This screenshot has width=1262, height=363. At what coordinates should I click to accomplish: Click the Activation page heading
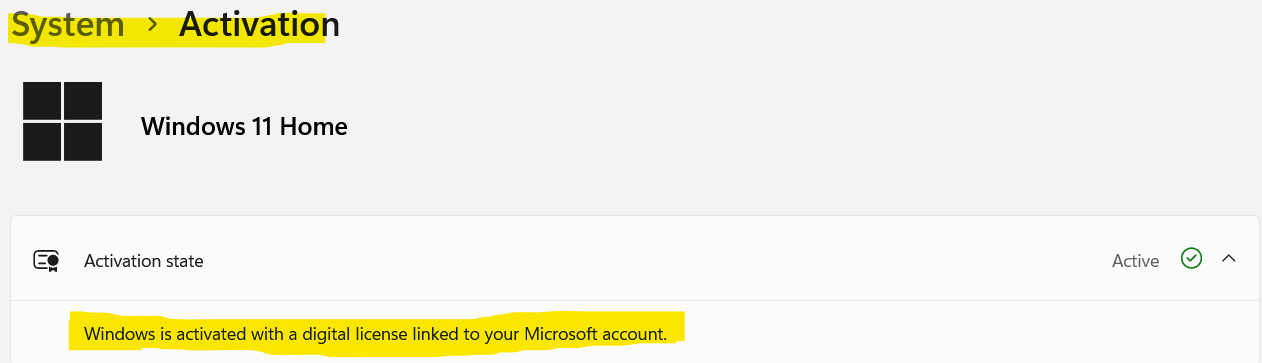coord(259,25)
